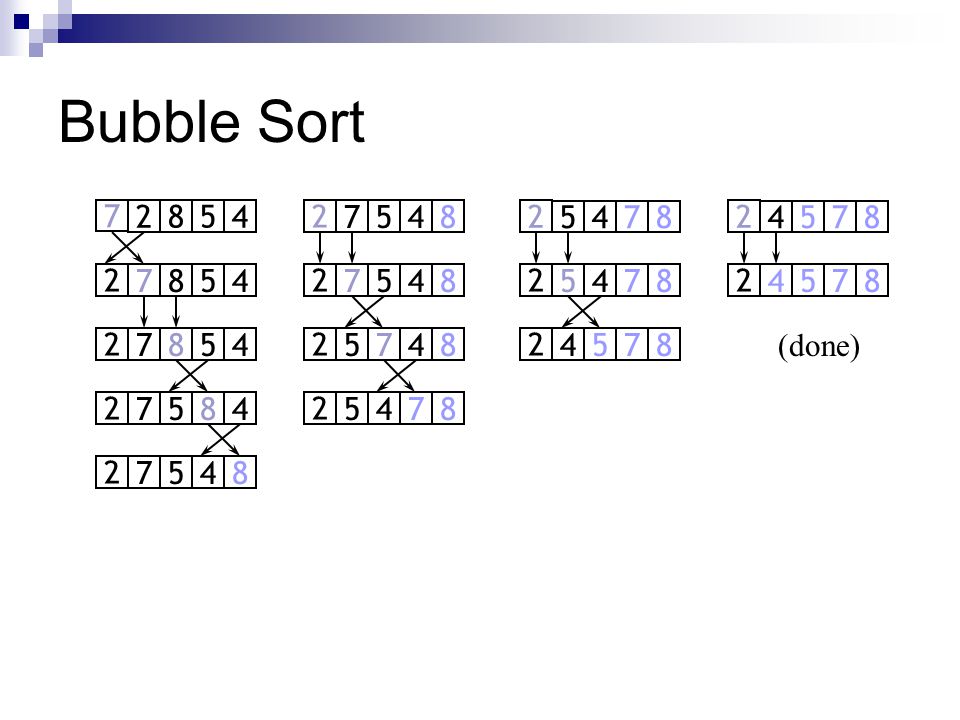Click the crossed arrows above third-column array 2 4 5 7 8
Screen dimensions: 960x720
(581, 311)
